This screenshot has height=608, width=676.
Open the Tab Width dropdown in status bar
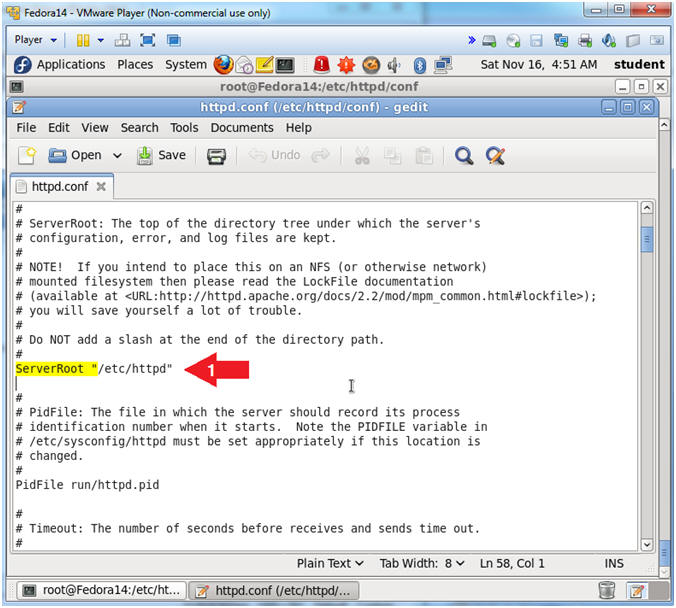tap(422, 564)
